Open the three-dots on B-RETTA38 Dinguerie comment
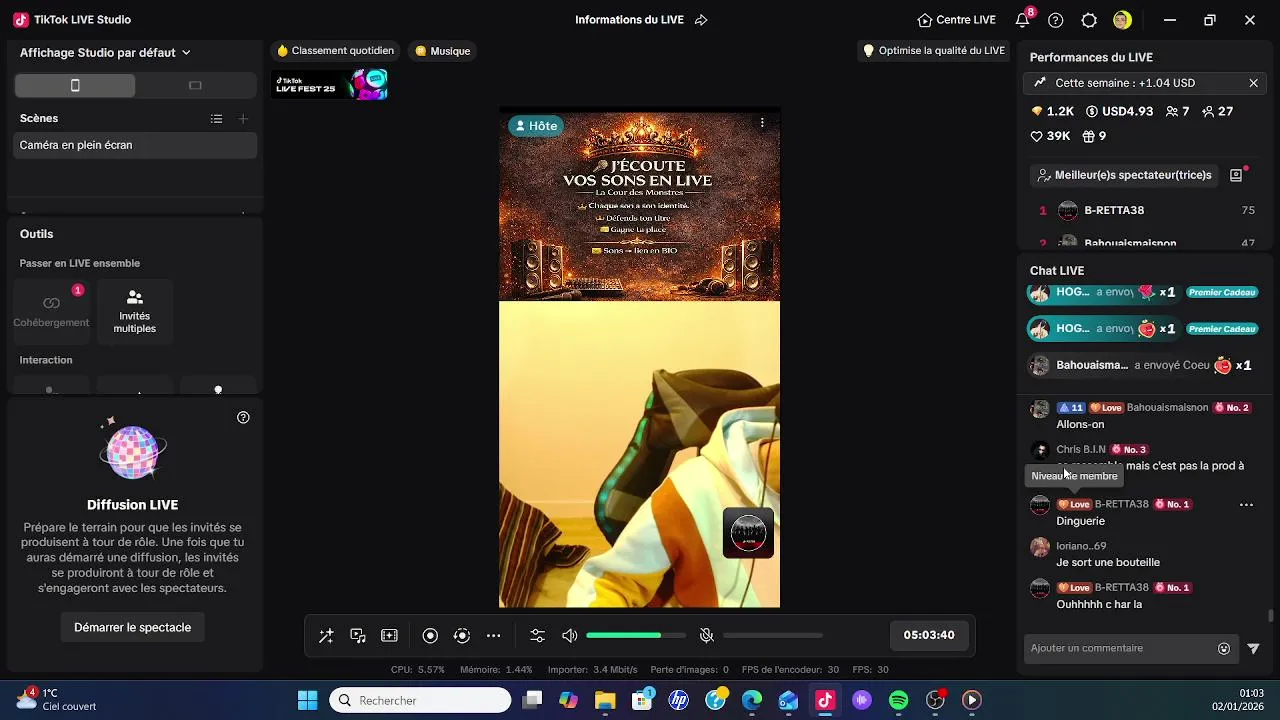The image size is (1280, 720). 1246,505
